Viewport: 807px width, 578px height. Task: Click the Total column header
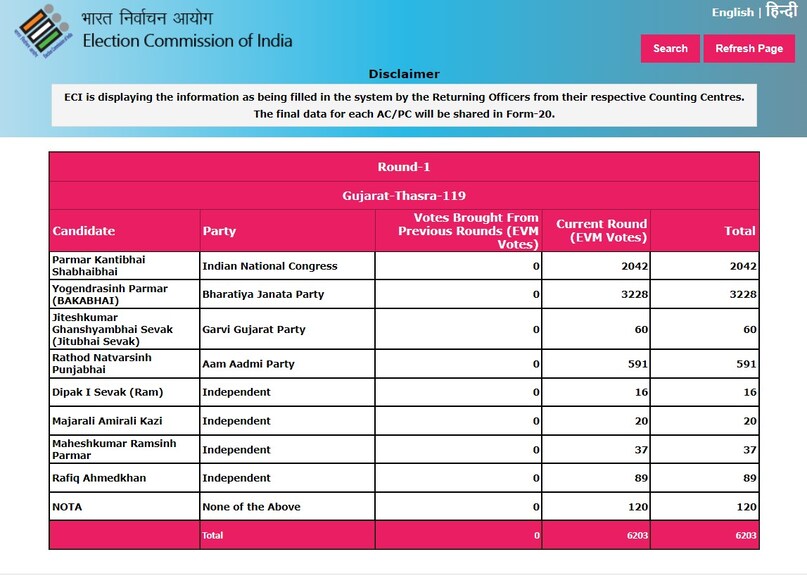coord(739,231)
